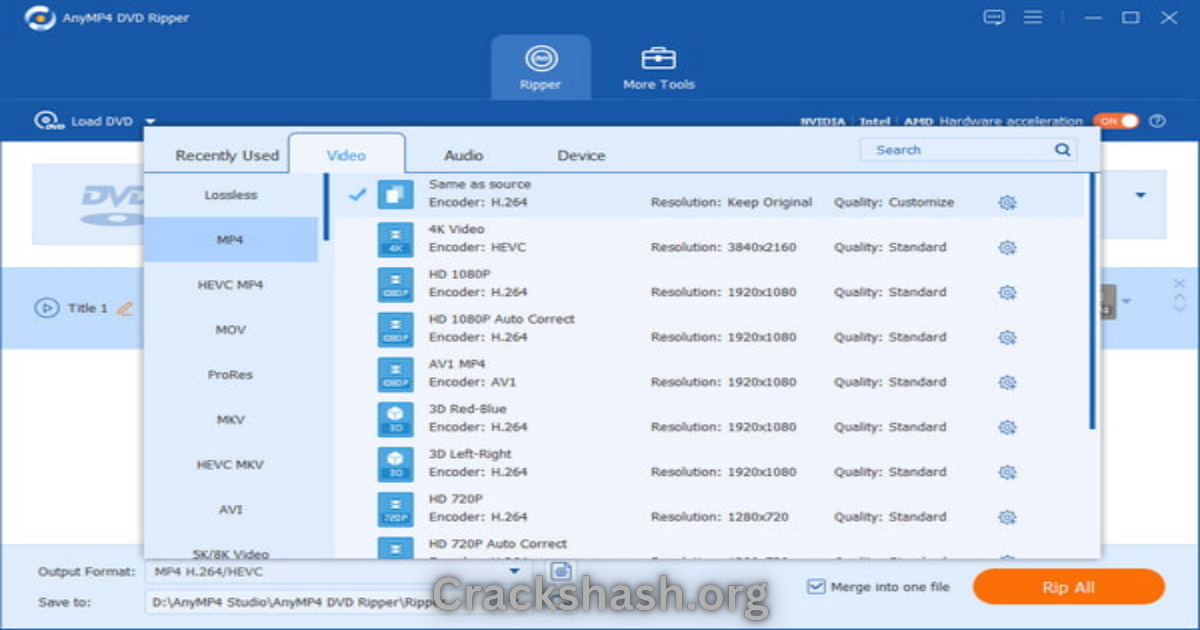Choose AVI format category

[x=231, y=510]
